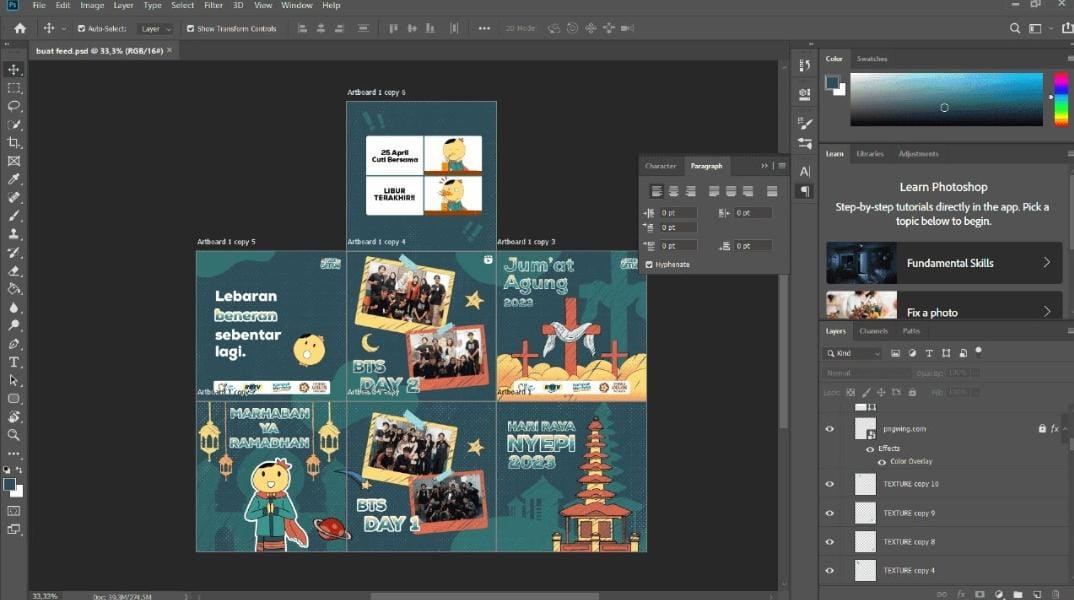Viewport: 1074px width, 600px height.
Task: Click justify all in Paragraph panel
Action: tap(772, 191)
